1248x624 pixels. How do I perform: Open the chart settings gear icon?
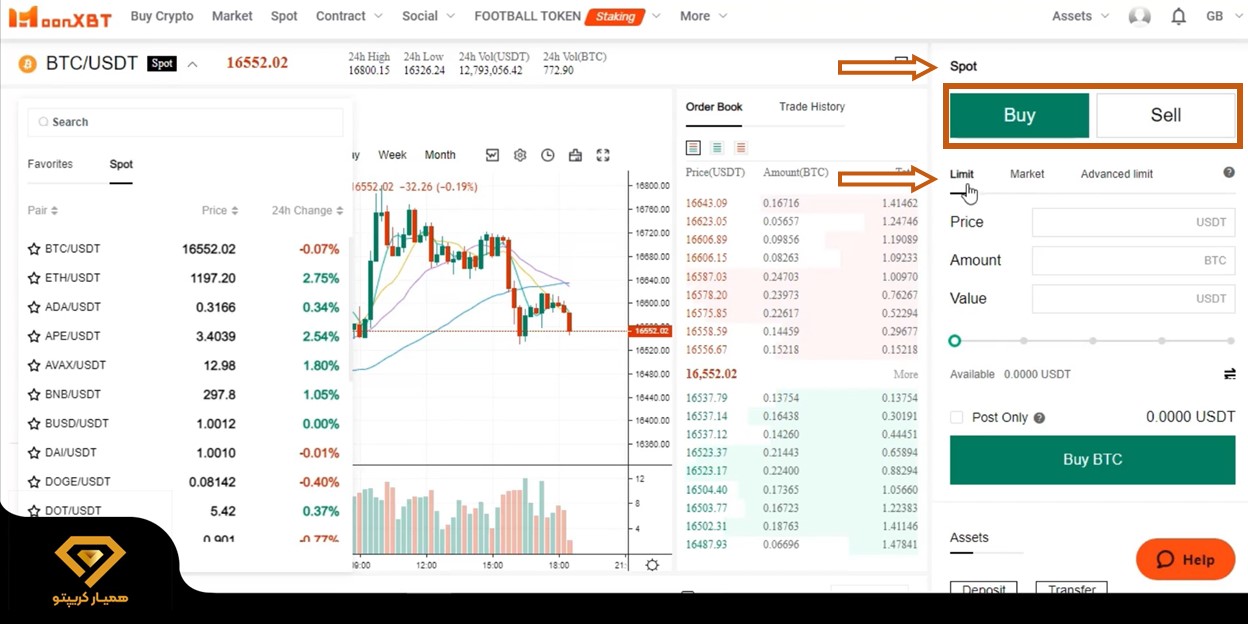pyautogui.click(x=518, y=155)
